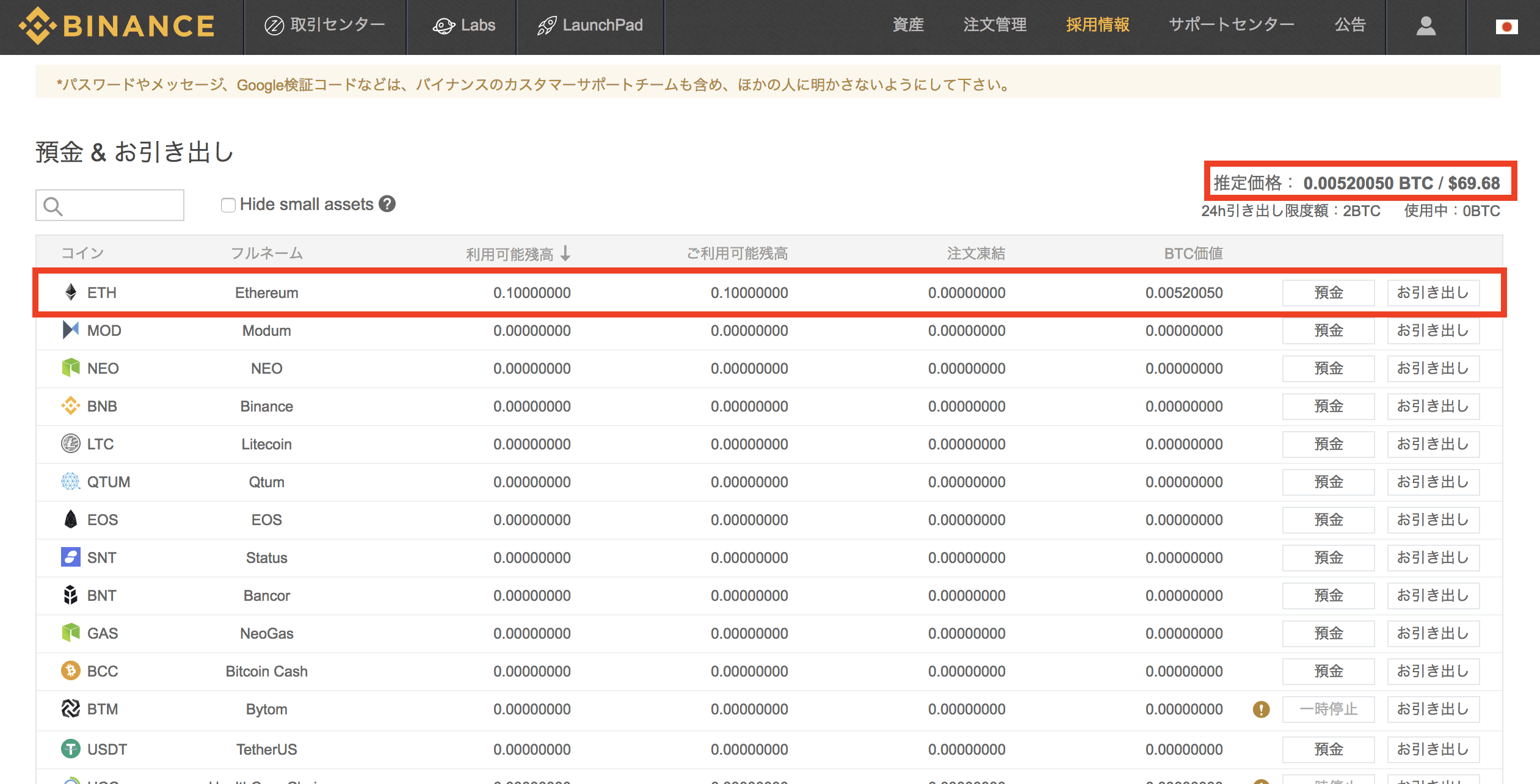
Task: Click the Litecoin coin icon
Action: (71, 444)
